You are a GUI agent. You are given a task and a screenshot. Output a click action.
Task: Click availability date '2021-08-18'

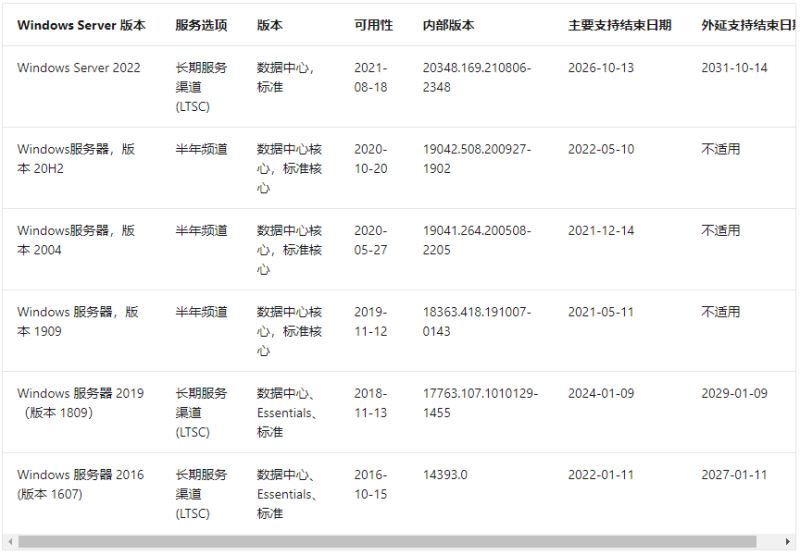[371, 78]
